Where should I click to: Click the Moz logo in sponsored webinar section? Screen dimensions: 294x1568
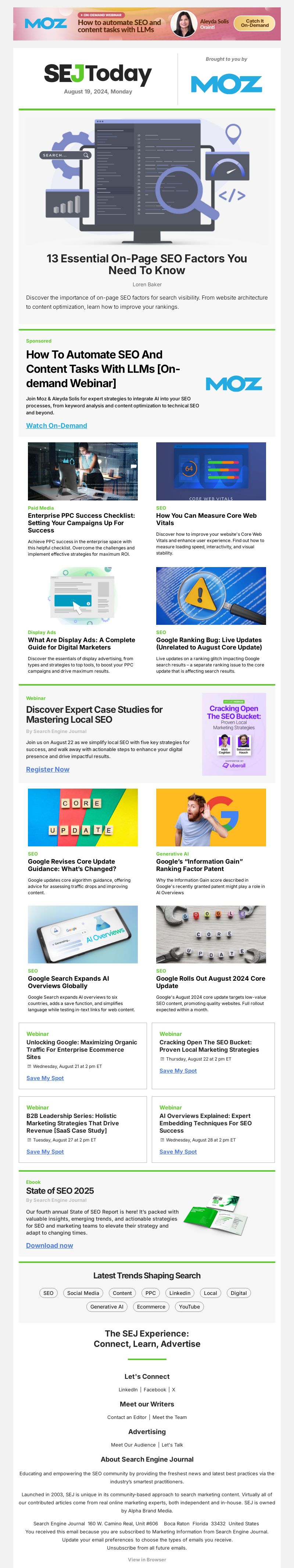[234, 384]
